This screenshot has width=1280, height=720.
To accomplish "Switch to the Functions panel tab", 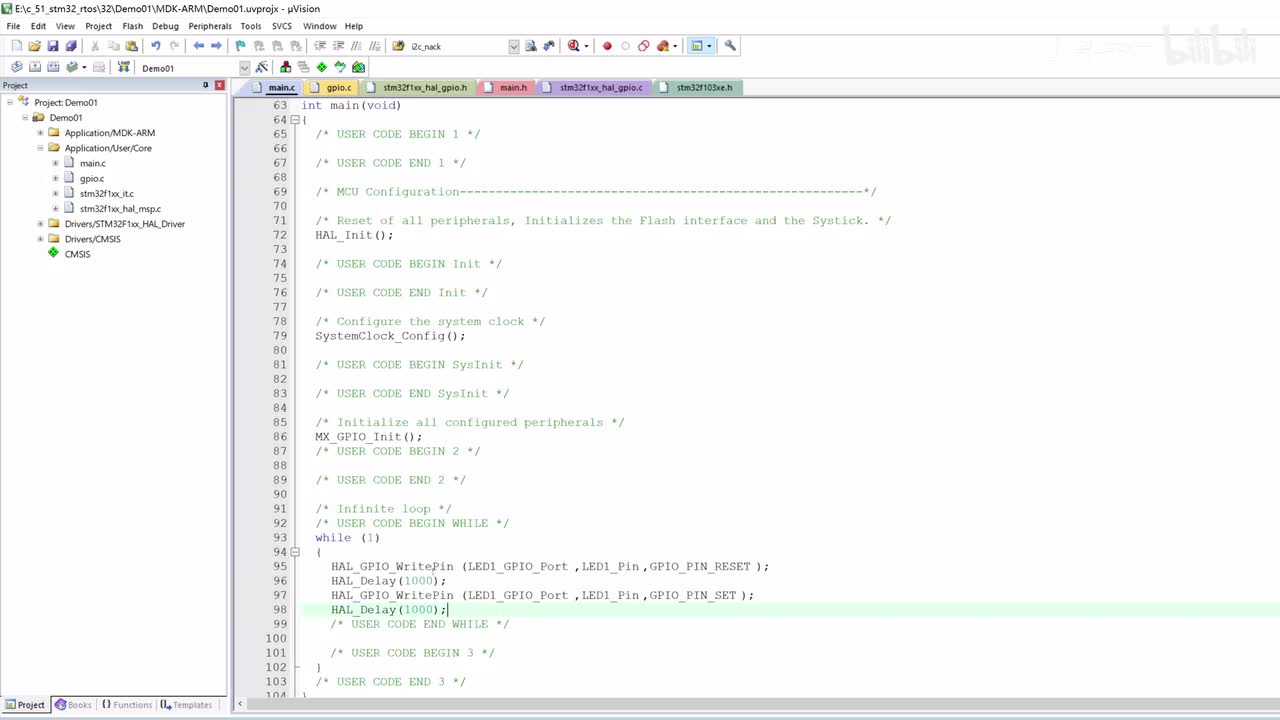I will (126, 705).
